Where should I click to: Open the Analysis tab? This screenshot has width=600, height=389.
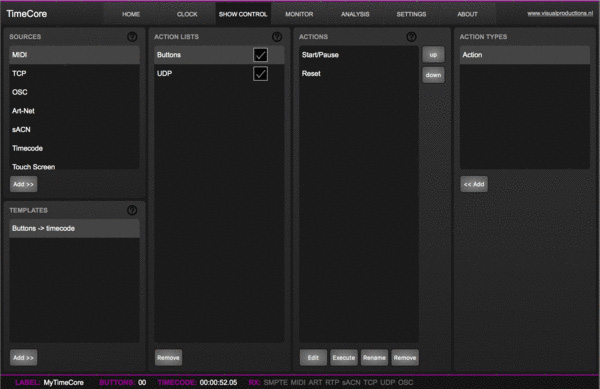point(355,14)
